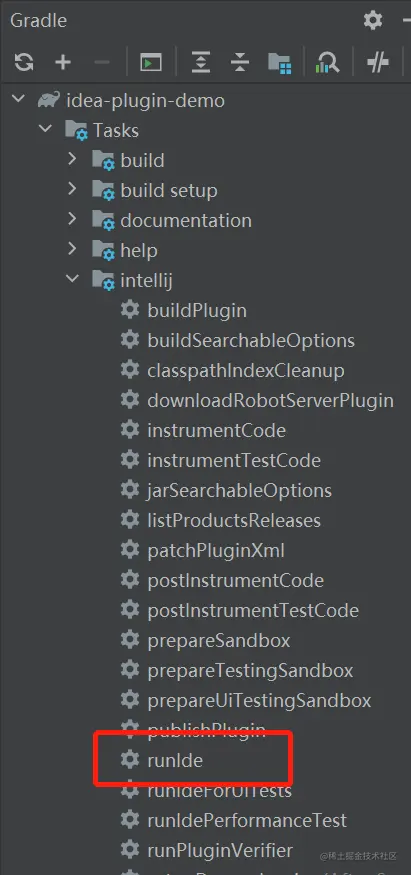
Task: Click the Expand All toolbar icon
Action: (x=200, y=62)
